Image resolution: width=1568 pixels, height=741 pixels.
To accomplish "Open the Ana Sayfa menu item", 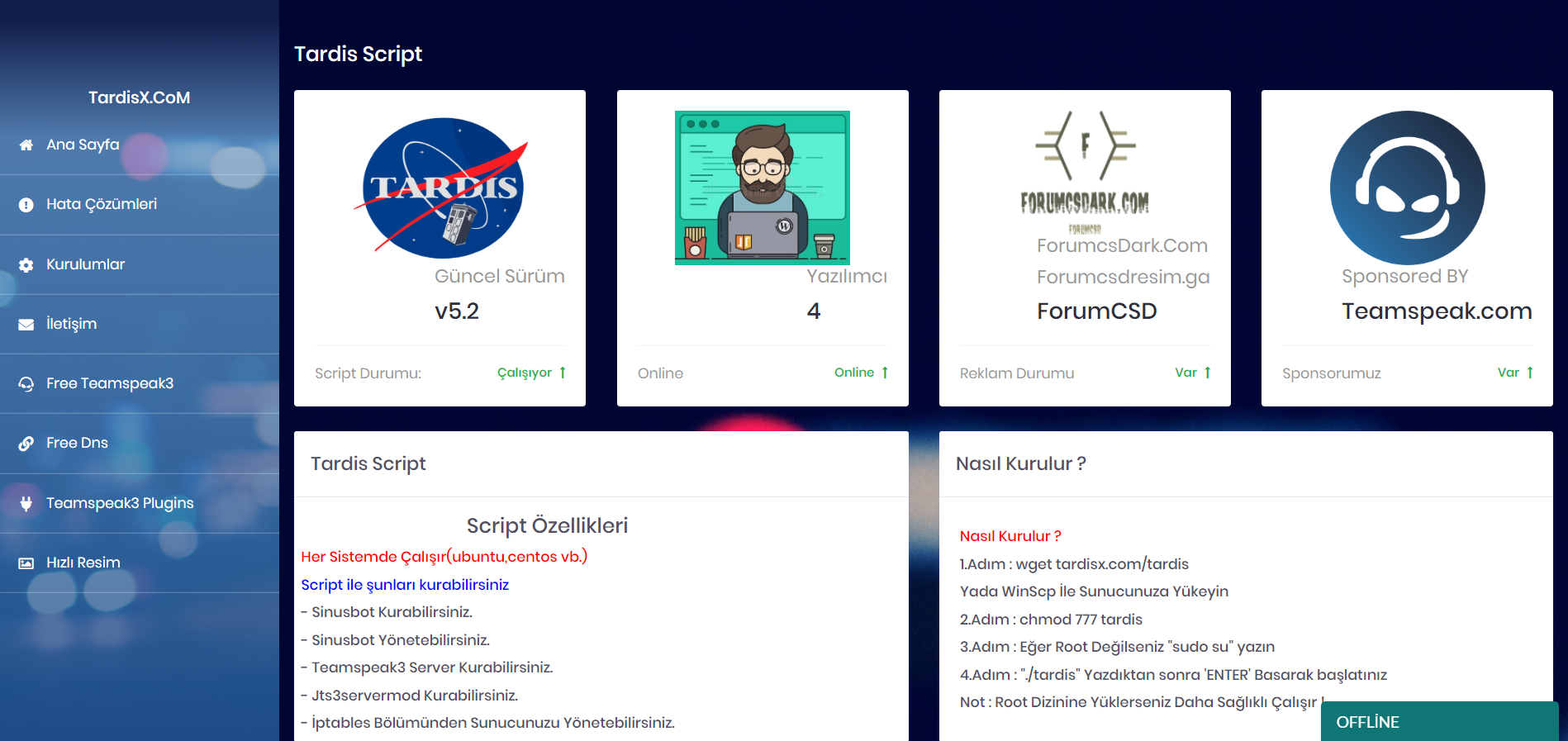I will 140,145.
